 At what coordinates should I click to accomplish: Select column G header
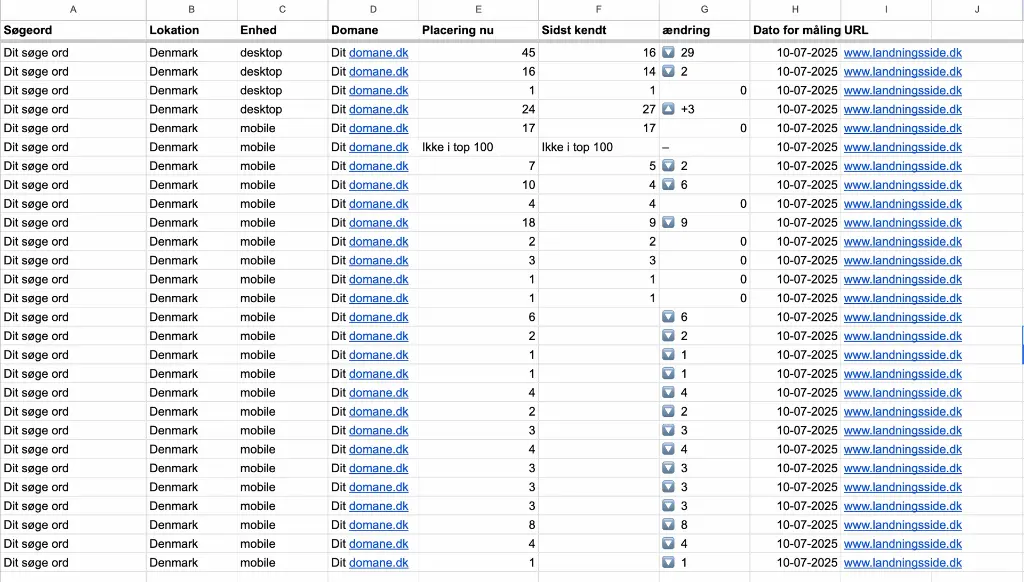[704, 9]
